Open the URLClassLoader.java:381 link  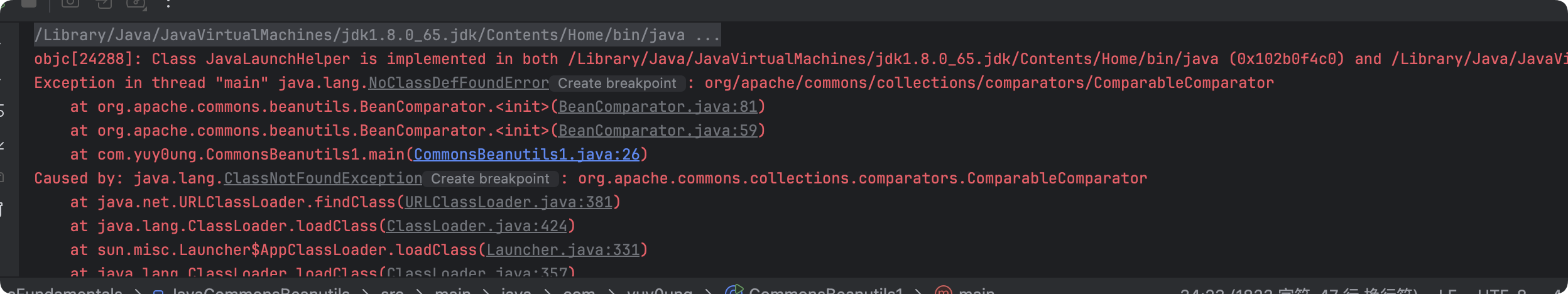click(508, 202)
